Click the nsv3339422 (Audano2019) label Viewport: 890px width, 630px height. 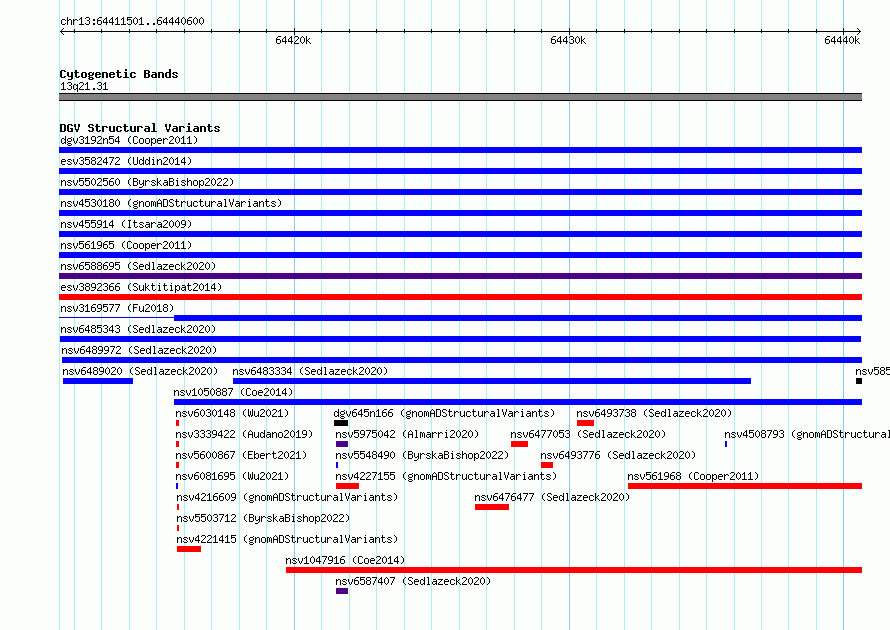tap(244, 434)
